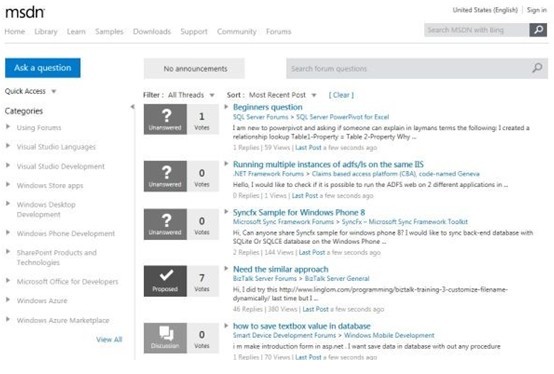Image resolution: width=554 pixels, height=374 pixels.
Task: Click View All categories link
Action: 109,339
